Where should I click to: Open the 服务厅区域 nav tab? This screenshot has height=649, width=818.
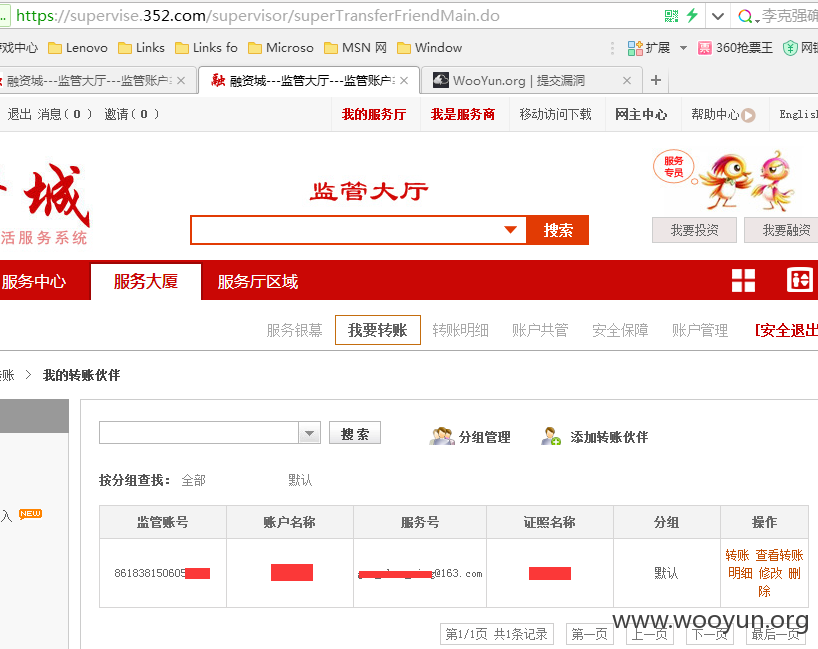pyautogui.click(x=258, y=282)
